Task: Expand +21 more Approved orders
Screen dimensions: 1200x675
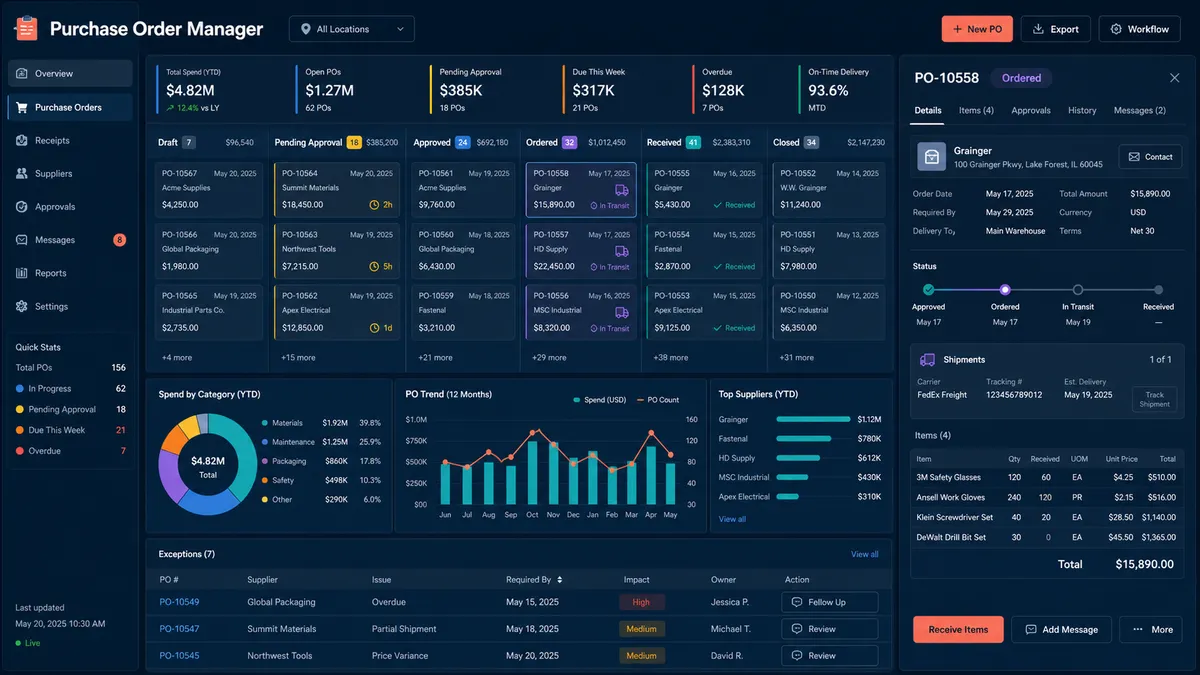Action: pyautogui.click(x=435, y=357)
